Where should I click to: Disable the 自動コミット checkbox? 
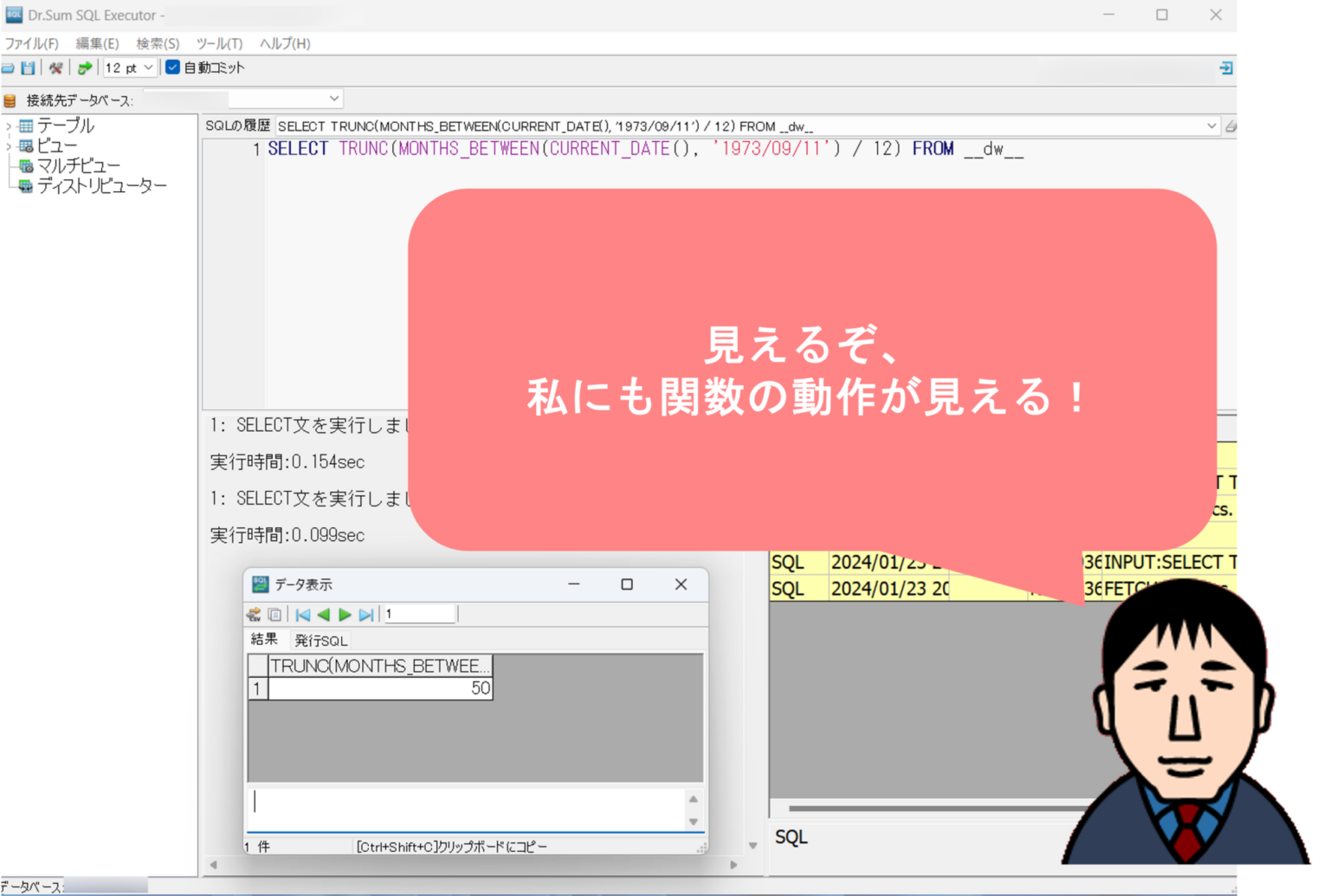pyautogui.click(x=171, y=67)
